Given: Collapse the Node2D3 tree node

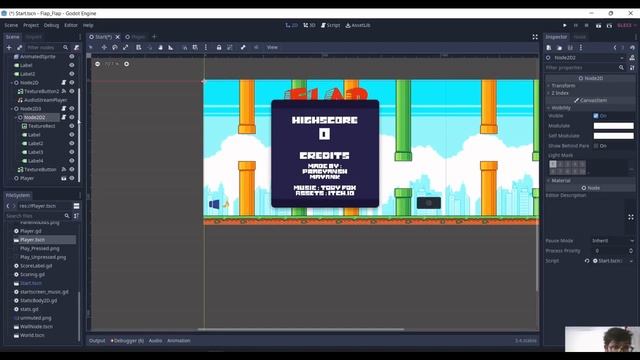Looking at the screenshot, I should (12, 109).
